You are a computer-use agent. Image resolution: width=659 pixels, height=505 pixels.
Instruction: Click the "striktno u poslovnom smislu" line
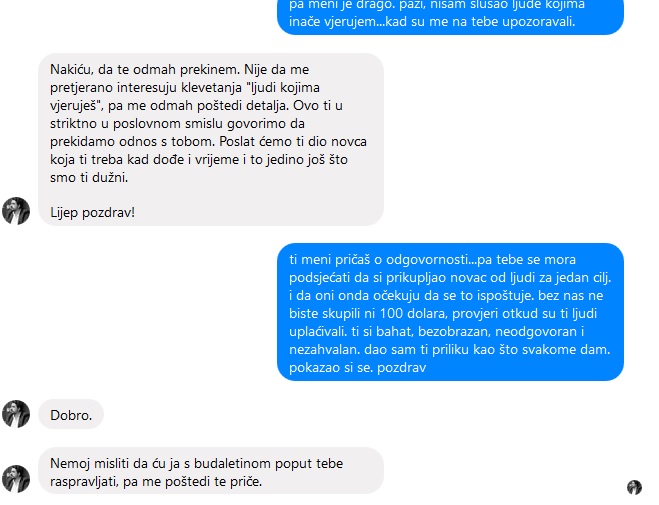(177, 123)
